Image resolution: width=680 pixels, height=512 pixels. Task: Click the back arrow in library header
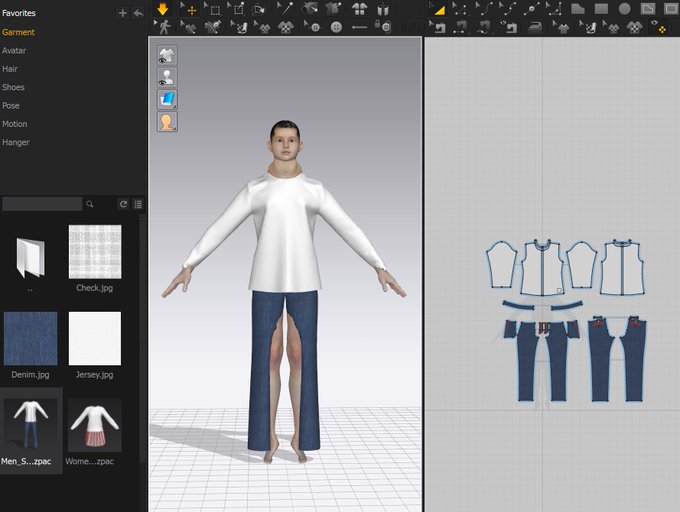point(138,13)
